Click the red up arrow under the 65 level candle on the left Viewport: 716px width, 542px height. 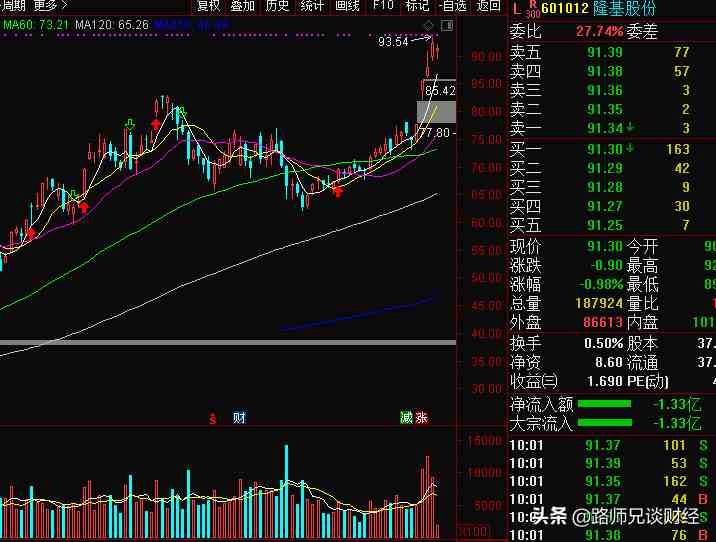tap(84, 207)
